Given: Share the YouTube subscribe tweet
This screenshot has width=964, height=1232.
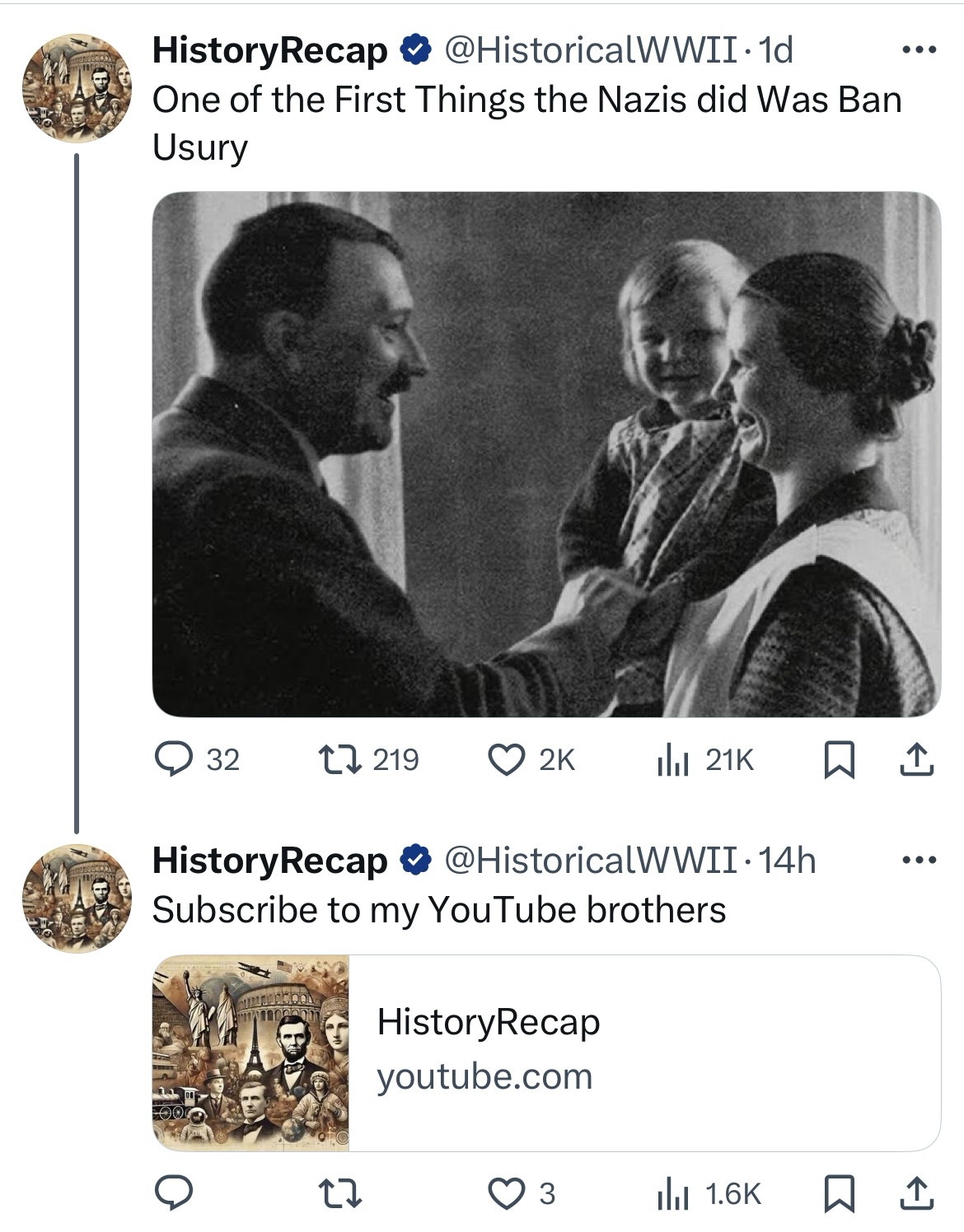Looking at the screenshot, I should coord(916,1193).
